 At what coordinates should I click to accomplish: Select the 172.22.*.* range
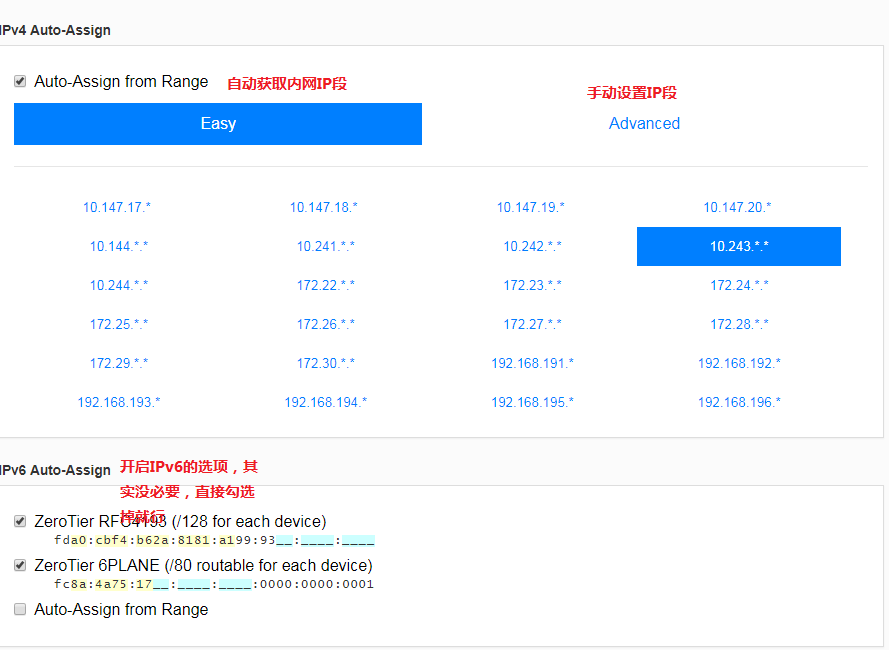(325, 285)
